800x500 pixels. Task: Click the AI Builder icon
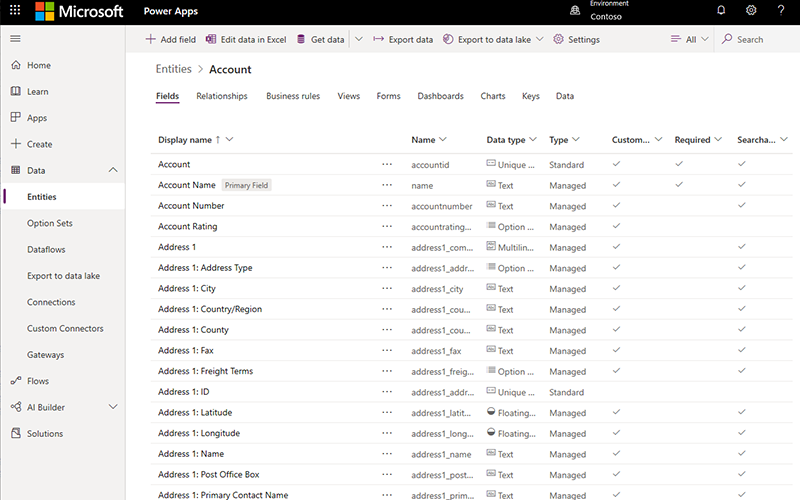tap(16, 407)
